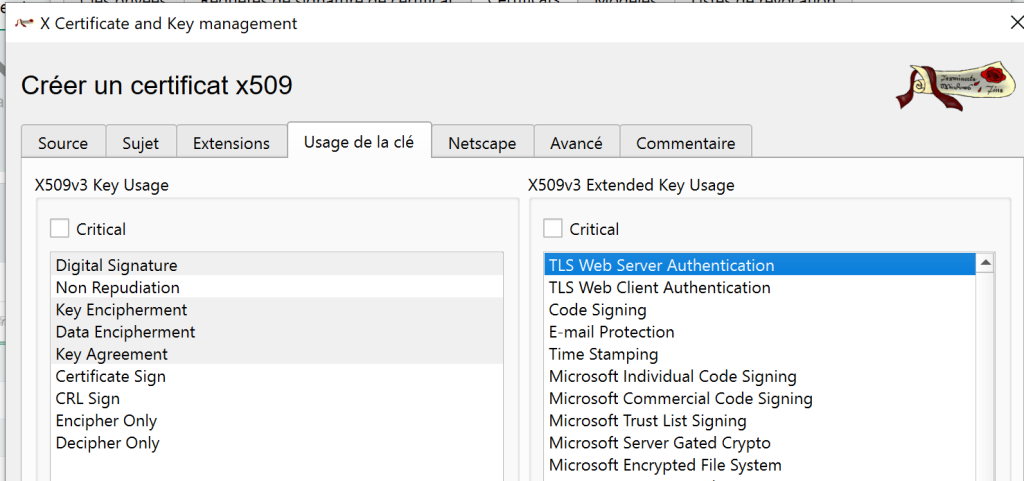Go to the Extensions tab
Viewport: 1024px width, 481px height.
[x=231, y=143]
